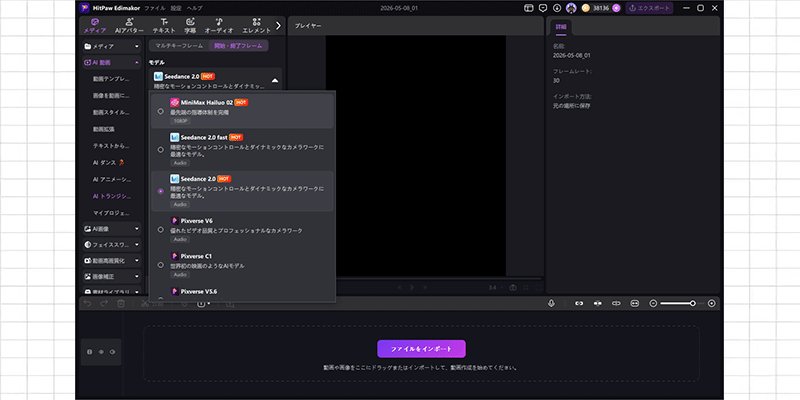Open the user avatar profile
This screenshot has height=400, width=800.
(x=571, y=8)
